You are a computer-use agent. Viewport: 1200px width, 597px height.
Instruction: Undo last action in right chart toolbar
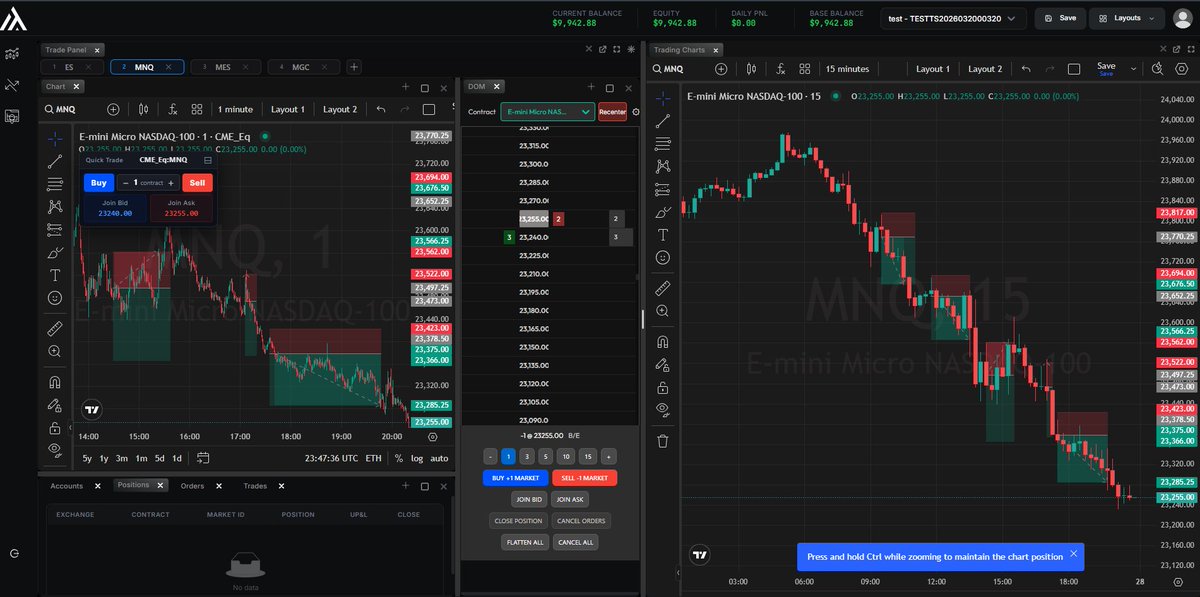(1025, 69)
